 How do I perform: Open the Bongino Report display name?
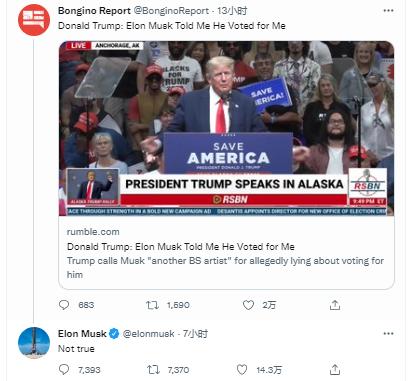coord(94,11)
